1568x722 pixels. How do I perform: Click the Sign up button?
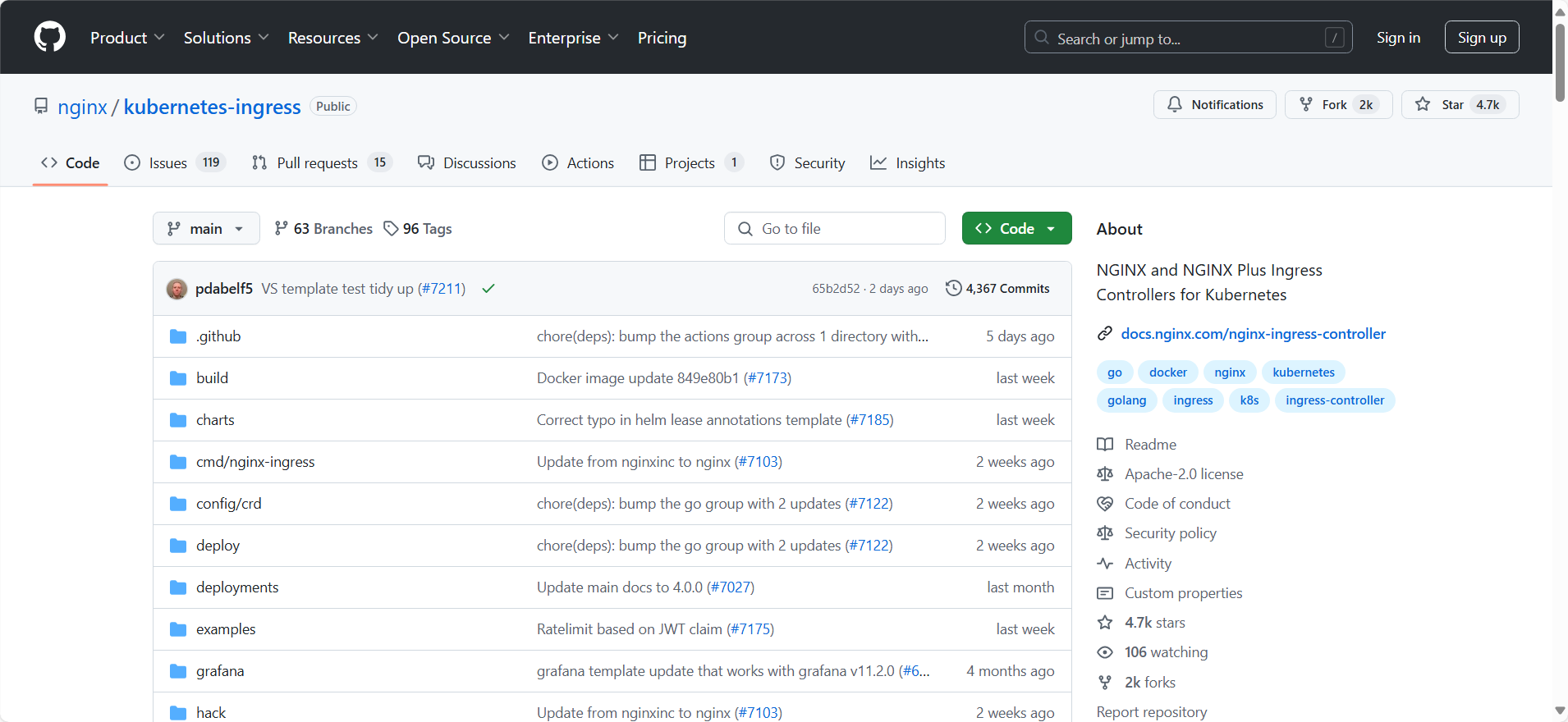[x=1482, y=38]
